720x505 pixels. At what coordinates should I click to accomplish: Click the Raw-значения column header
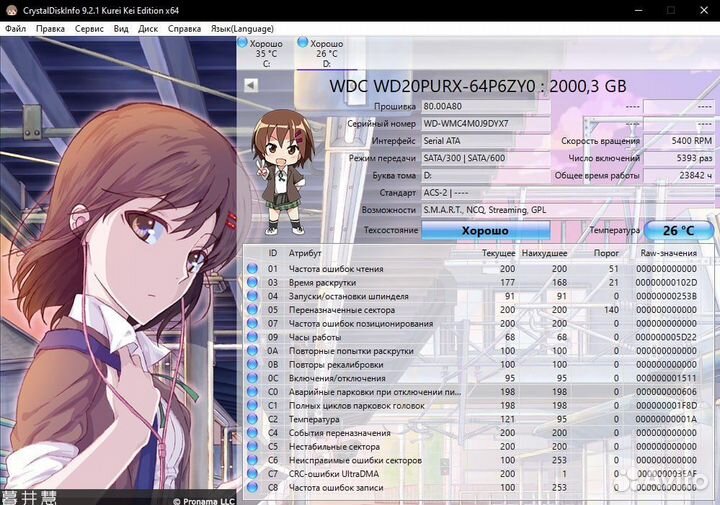(x=669, y=253)
